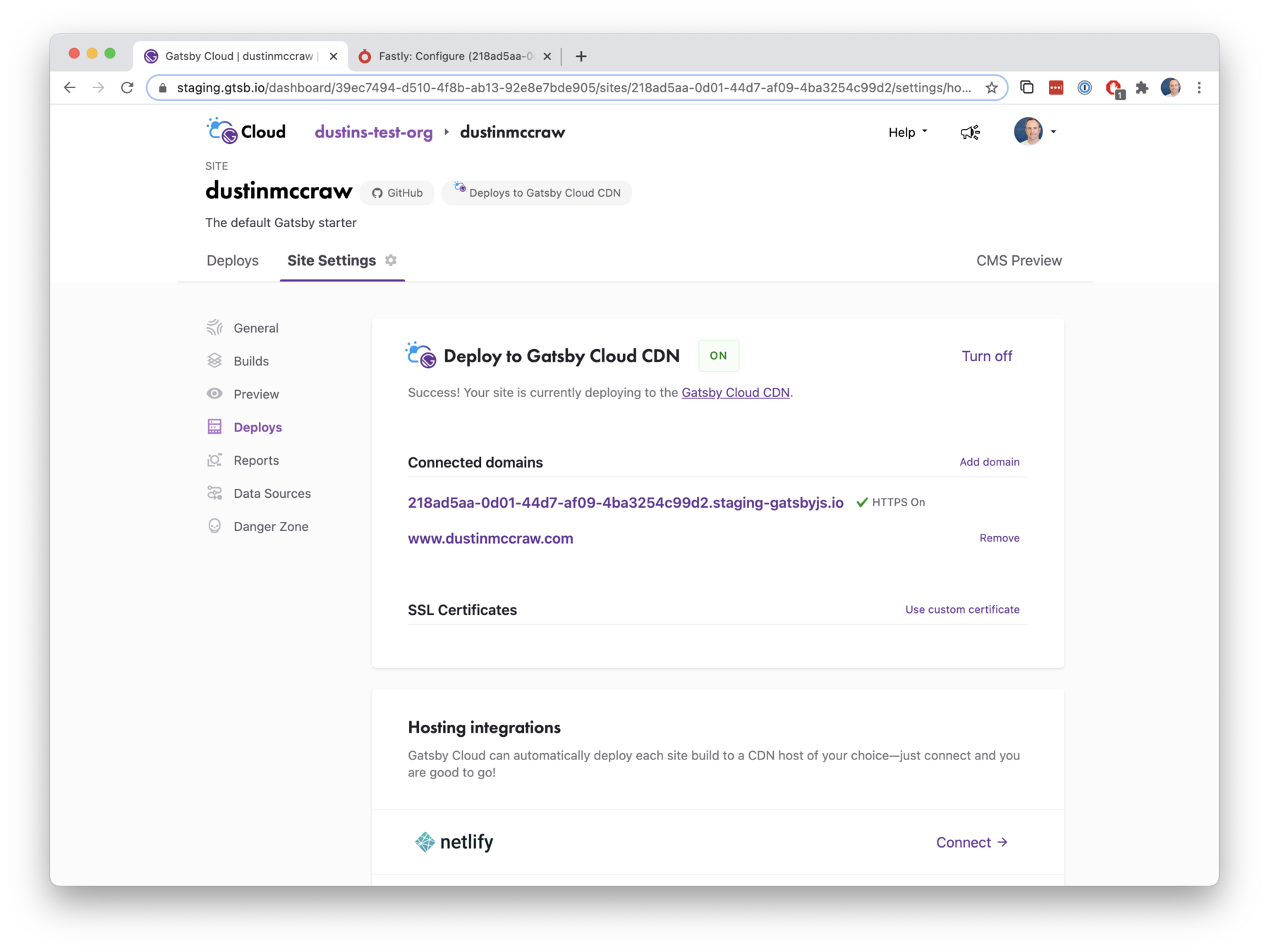Click the Chrome profile avatar
The height and width of the screenshot is (952, 1269).
[x=1170, y=87]
